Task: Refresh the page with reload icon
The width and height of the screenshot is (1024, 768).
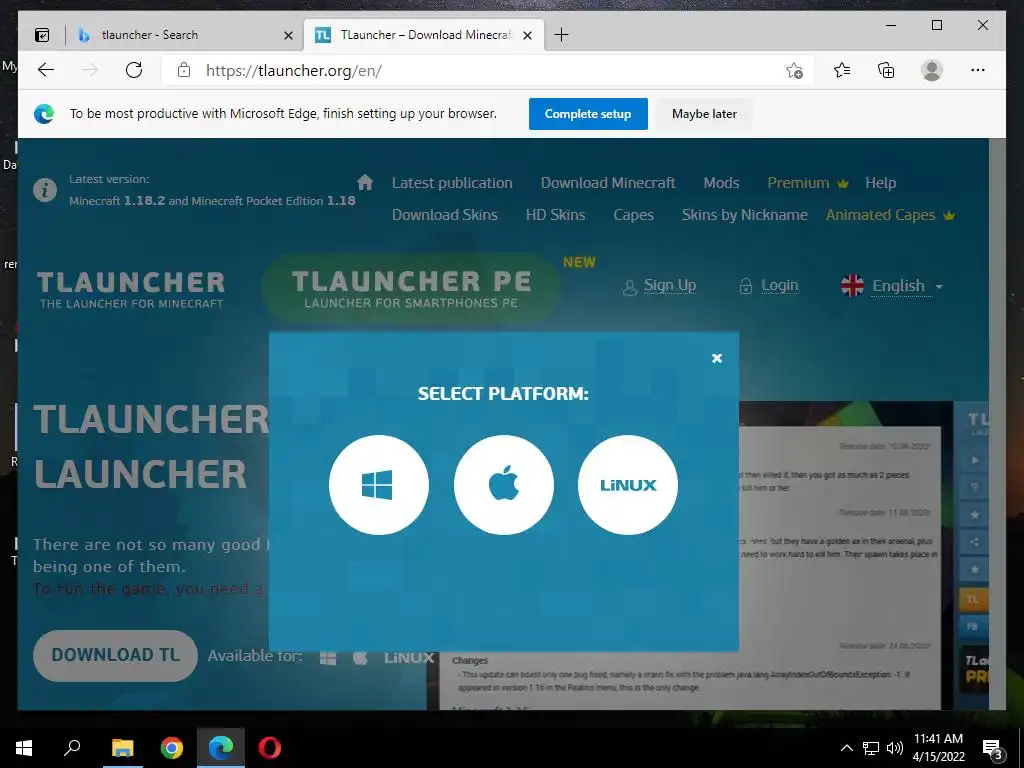Action: [134, 70]
